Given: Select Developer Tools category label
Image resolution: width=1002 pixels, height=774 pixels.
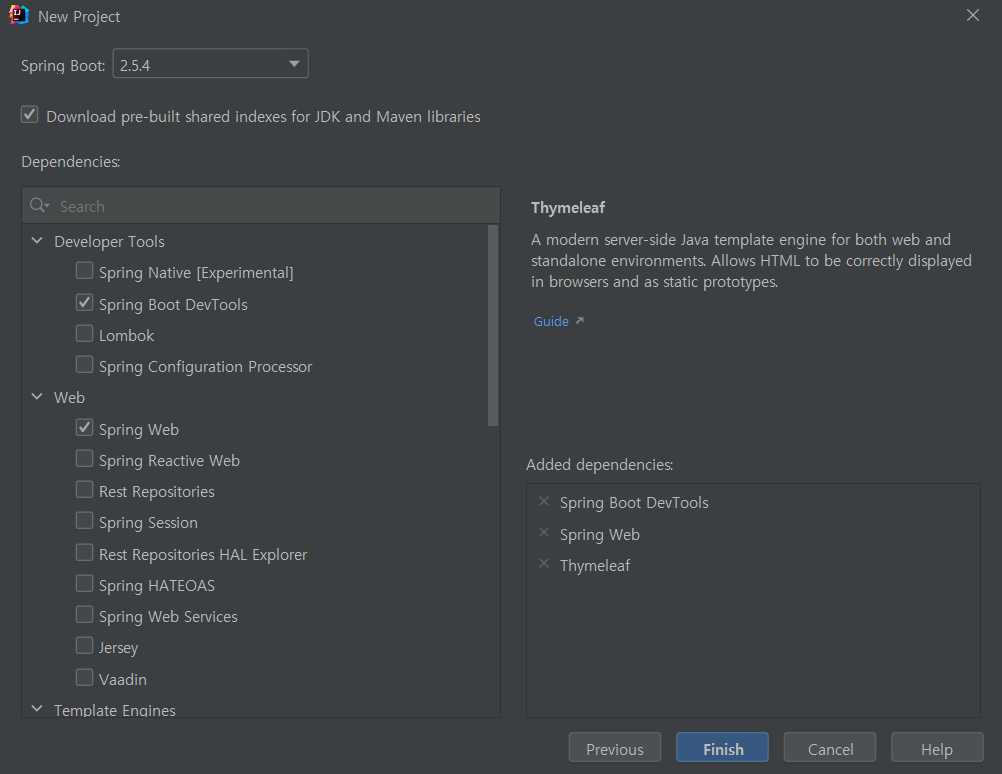Looking at the screenshot, I should click(x=109, y=242).
